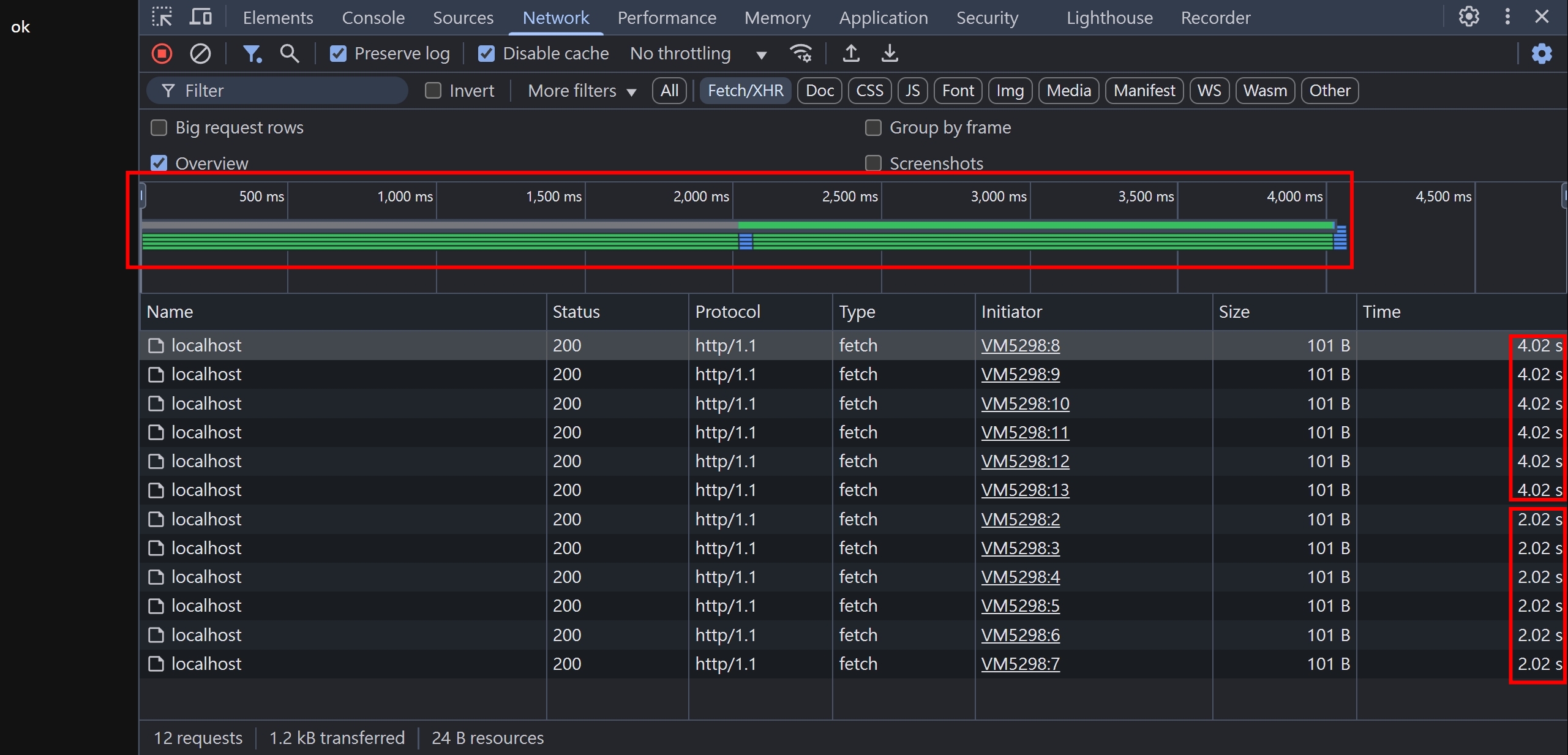Enable the Invert filter checkbox

click(433, 91)
